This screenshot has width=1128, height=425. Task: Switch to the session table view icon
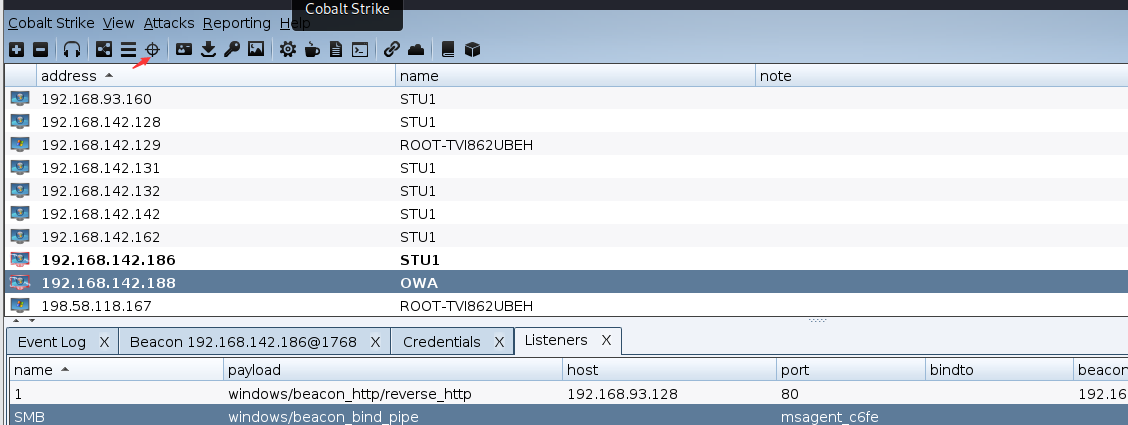(128, 50)
